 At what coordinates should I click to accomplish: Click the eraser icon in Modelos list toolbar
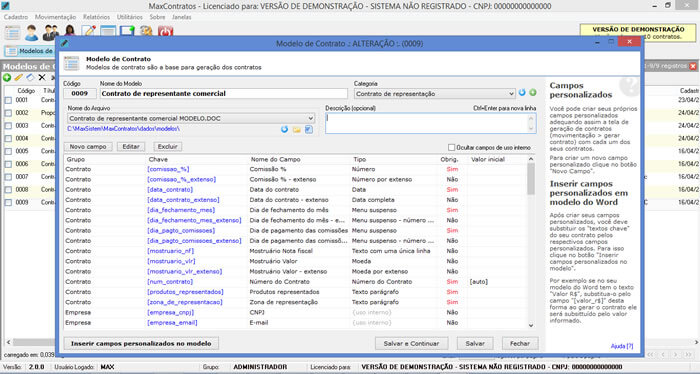coord(30,78)
